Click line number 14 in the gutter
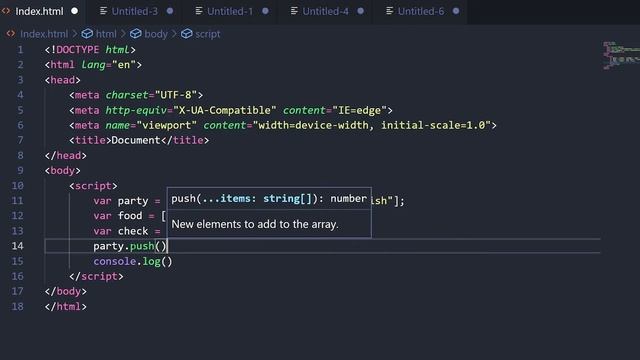 (x=18, y=246)
